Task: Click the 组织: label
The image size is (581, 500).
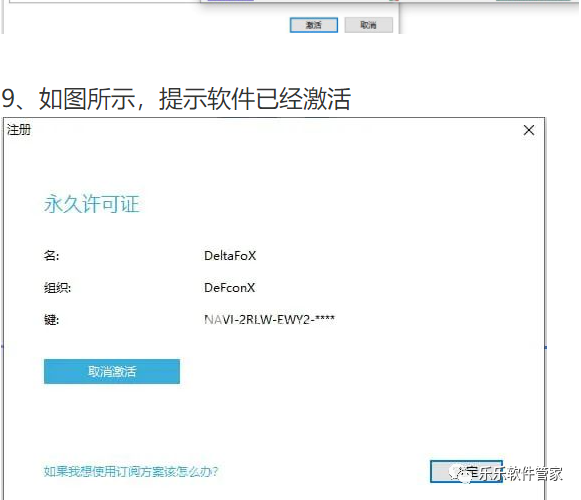Action: 57,288
